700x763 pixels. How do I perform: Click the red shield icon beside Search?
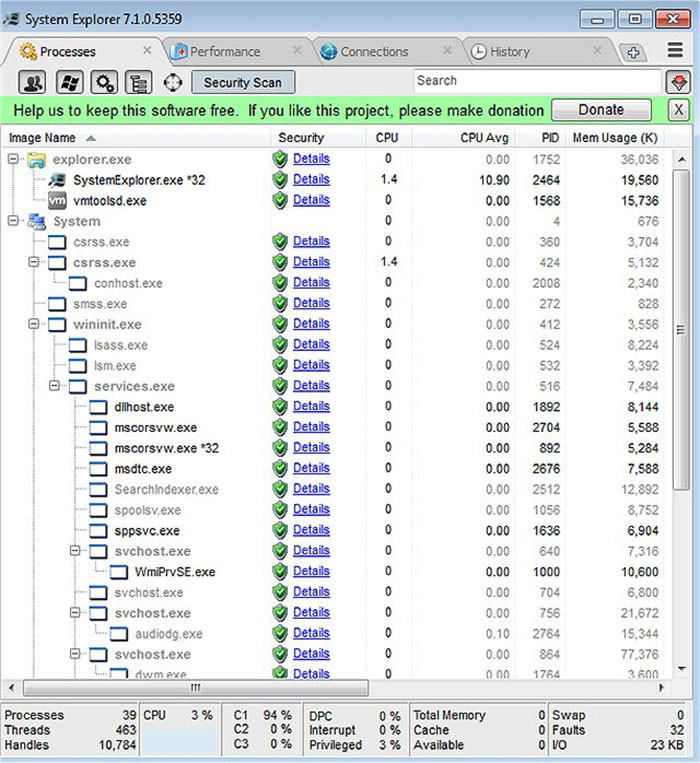(x=679, y=82)
